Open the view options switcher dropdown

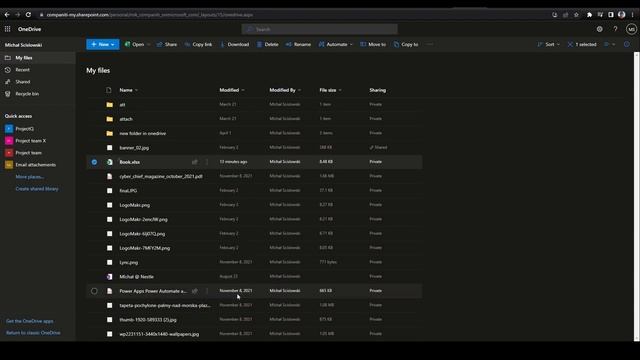click(x=609, y=44)
